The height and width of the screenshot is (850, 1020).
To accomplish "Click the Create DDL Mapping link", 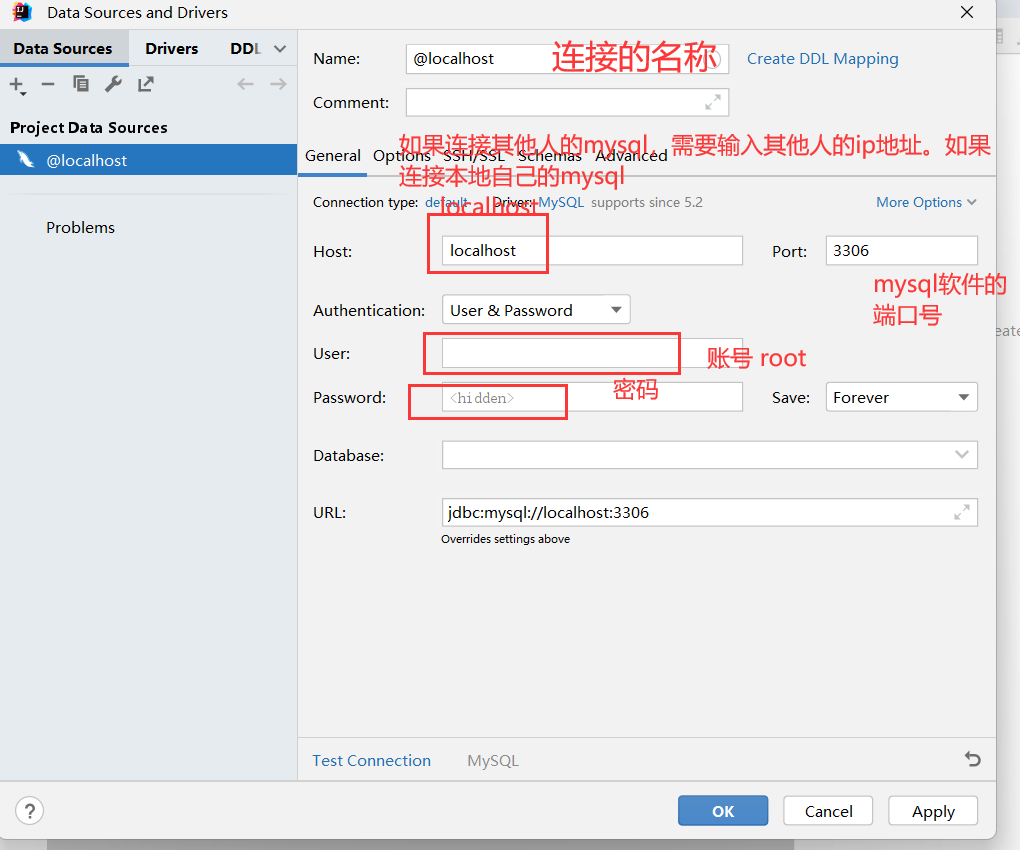I will click(822, 59).
